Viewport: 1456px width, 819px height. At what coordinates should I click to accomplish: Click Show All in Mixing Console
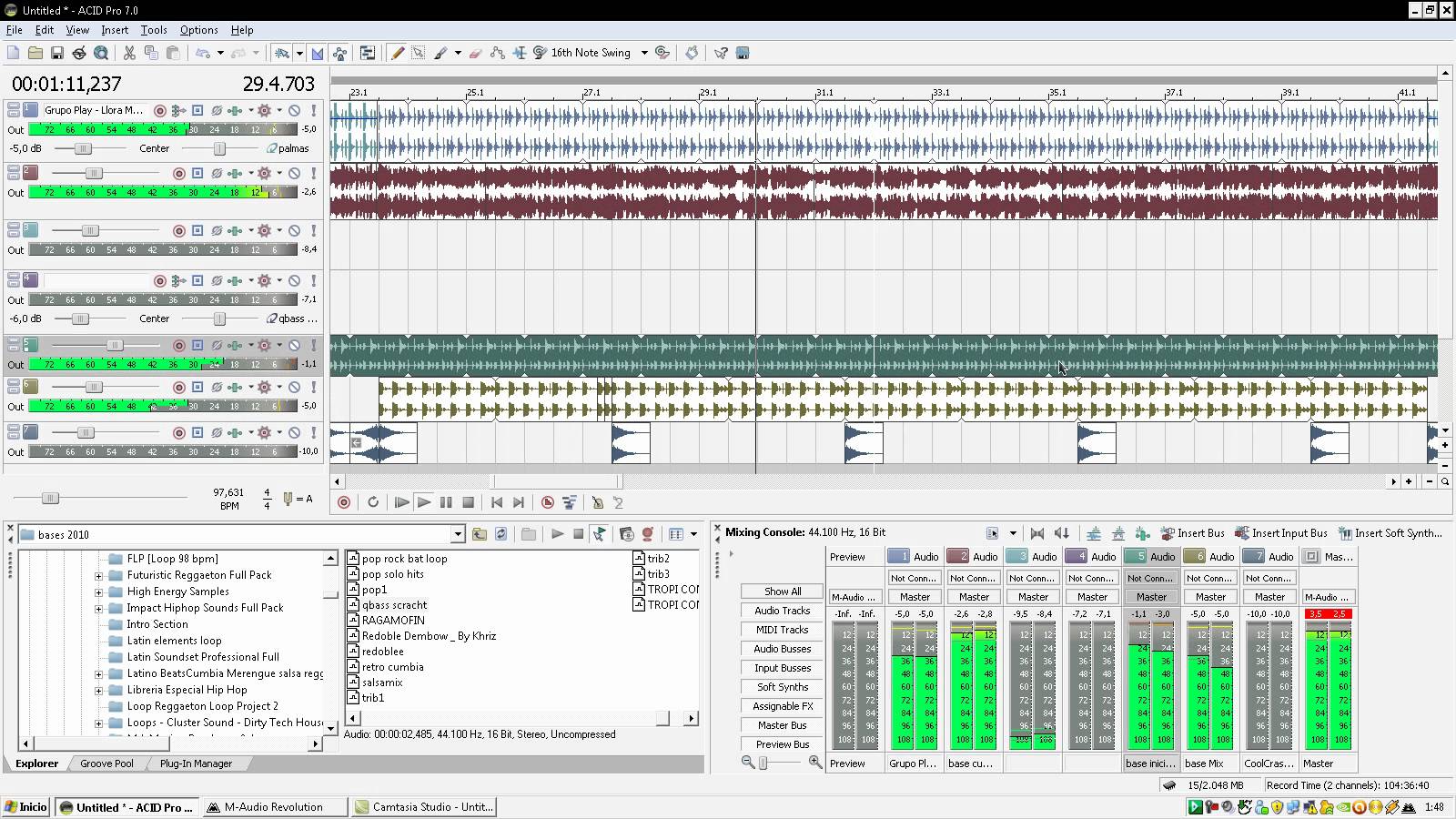[782, 591]
